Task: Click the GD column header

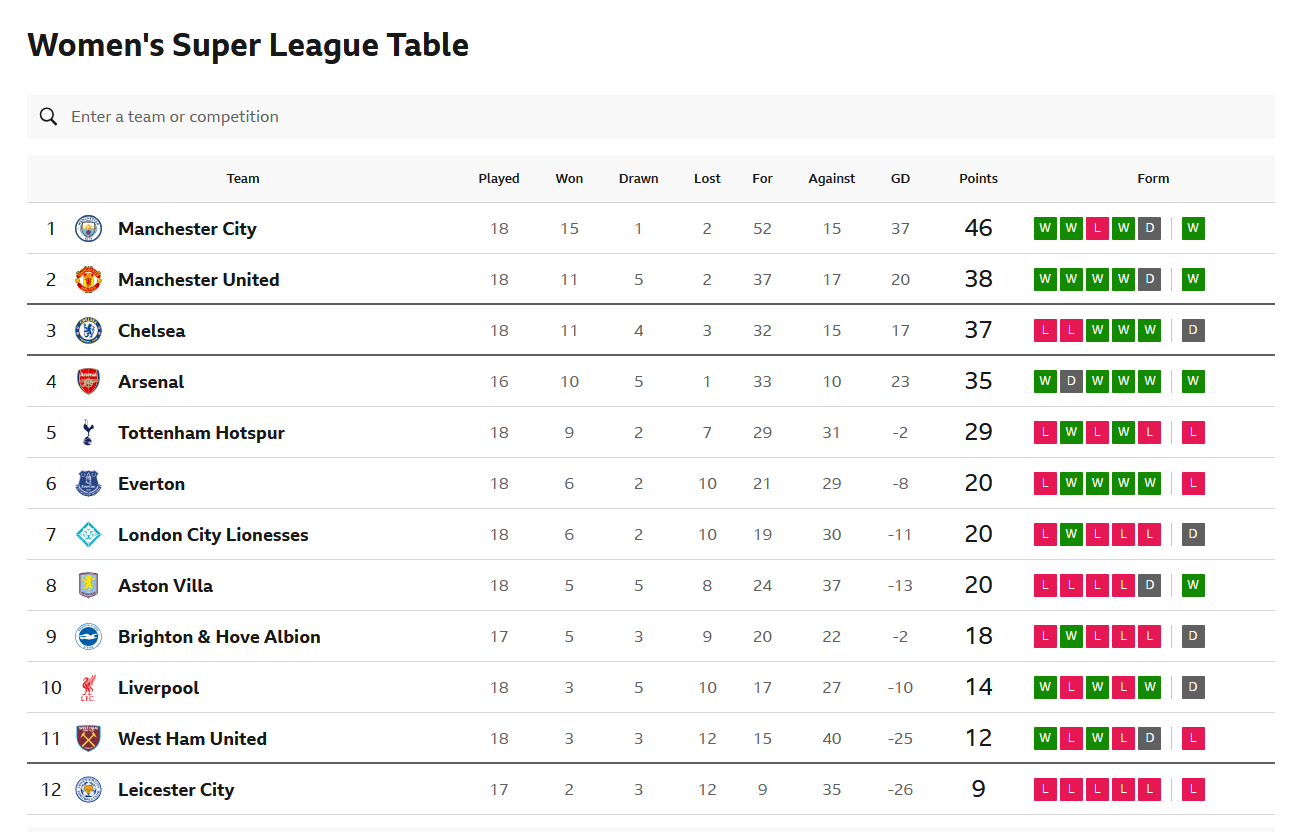Action: tap(900, 179)
